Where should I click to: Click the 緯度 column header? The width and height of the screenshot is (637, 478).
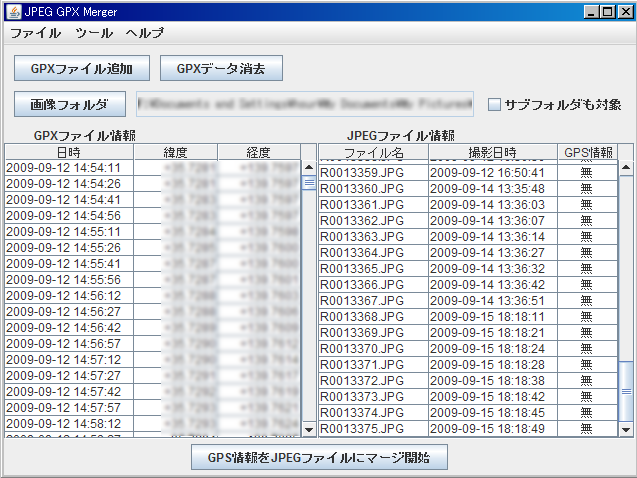(x=176, y=152)
